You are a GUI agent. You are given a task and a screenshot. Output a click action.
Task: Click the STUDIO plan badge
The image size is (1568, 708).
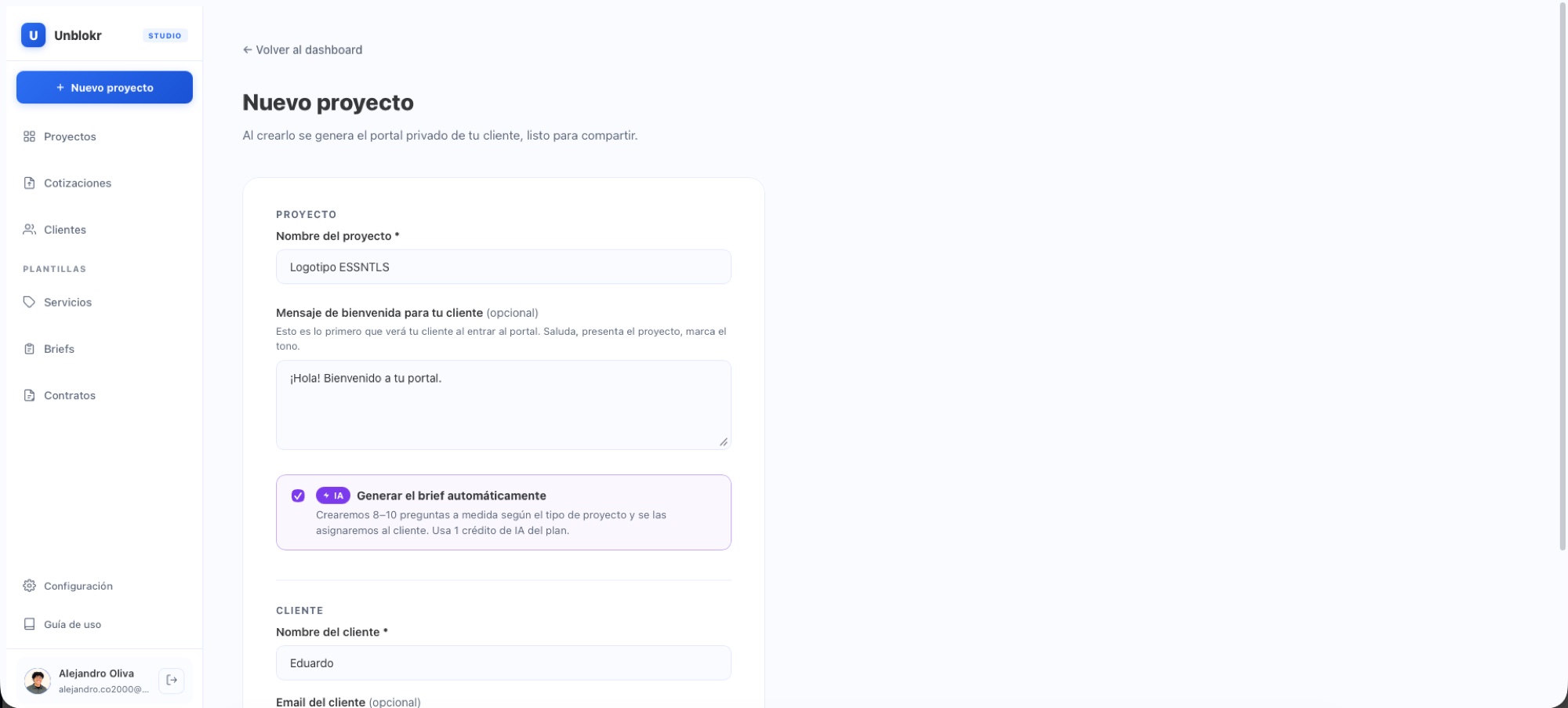pos(165,35)
